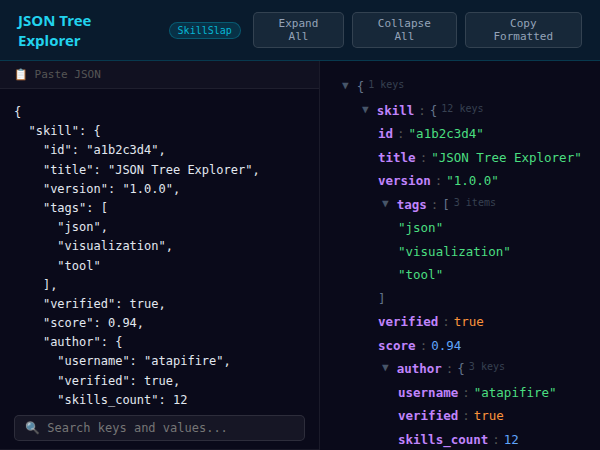Screen dimensions: 600x450
Task: Collapse the tags array node
Action: 386,205
